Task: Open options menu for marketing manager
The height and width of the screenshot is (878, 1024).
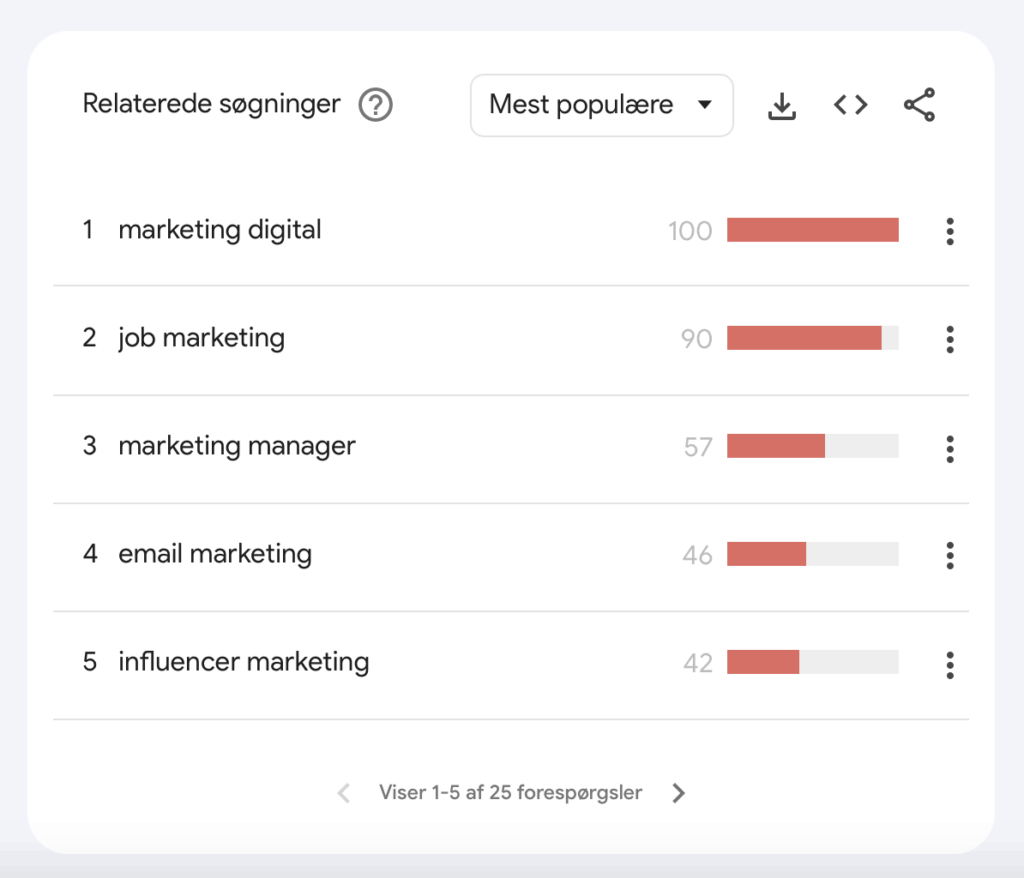Action: [x=949, y=448]
